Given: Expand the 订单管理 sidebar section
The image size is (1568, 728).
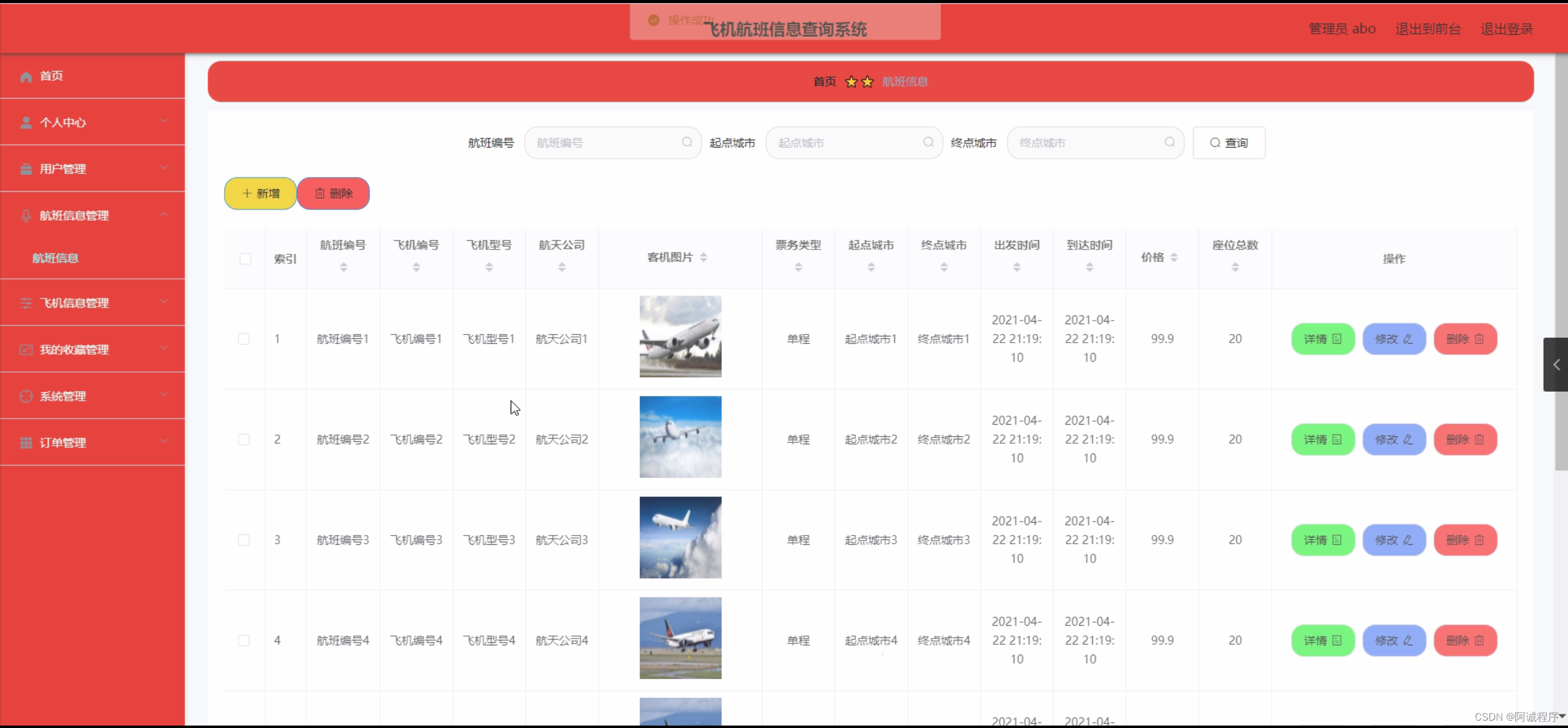Looking at the screenshot, I should (164, 442).
